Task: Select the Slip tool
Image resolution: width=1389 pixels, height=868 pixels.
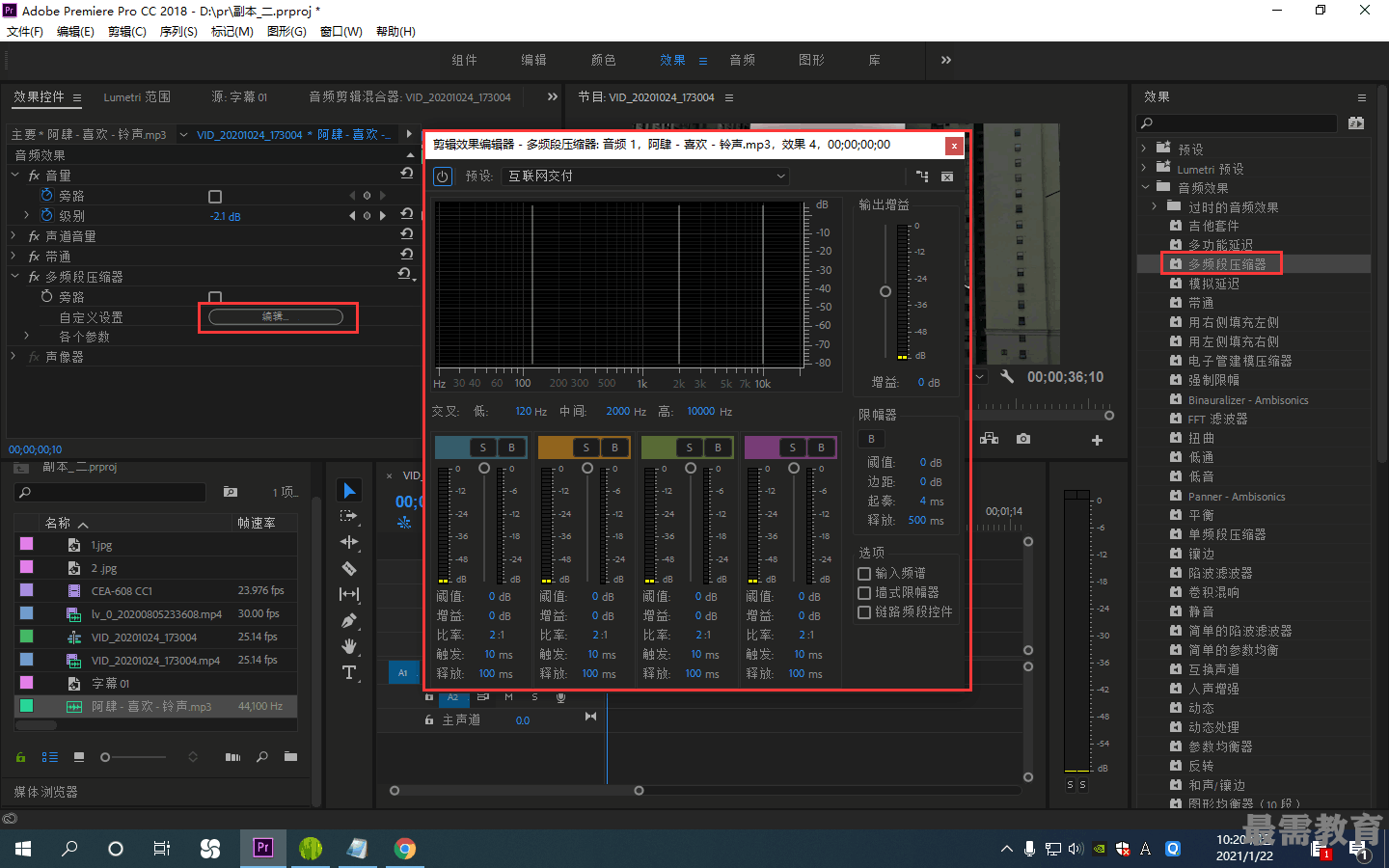Action: point(349,594)
